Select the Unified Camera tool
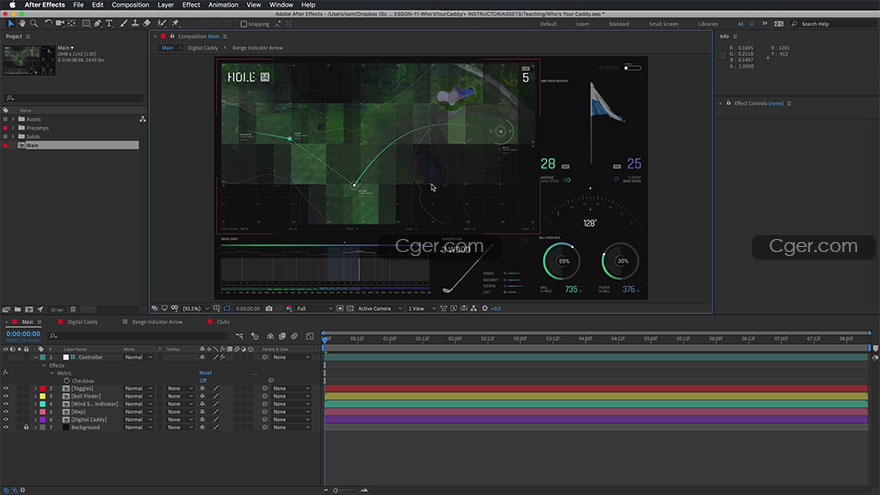The width and height of the screenshot is (880, 495). click(x=59, y=24)
